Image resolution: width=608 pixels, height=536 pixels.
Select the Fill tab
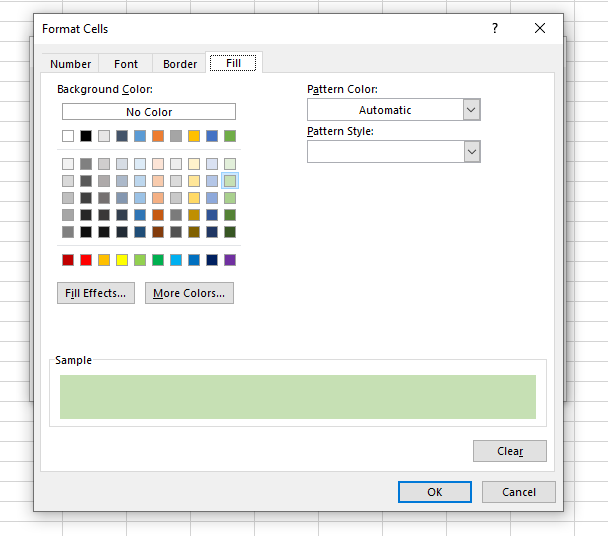(233, 63)
